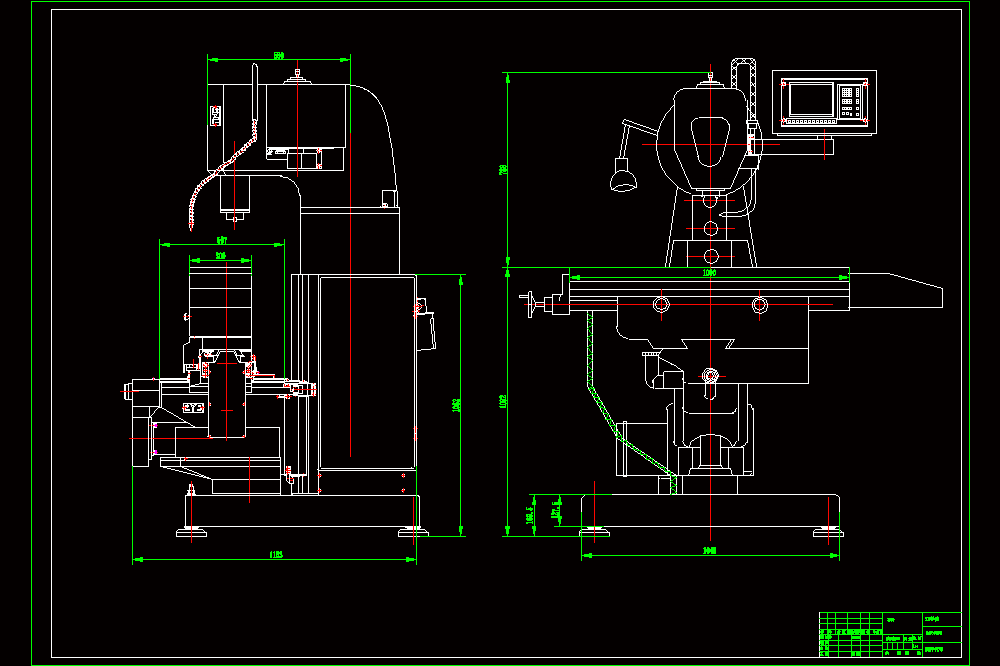The image size is (1000, 666).
Task: Click the large electrical cabinet door panel
Action: coord(367,373)
